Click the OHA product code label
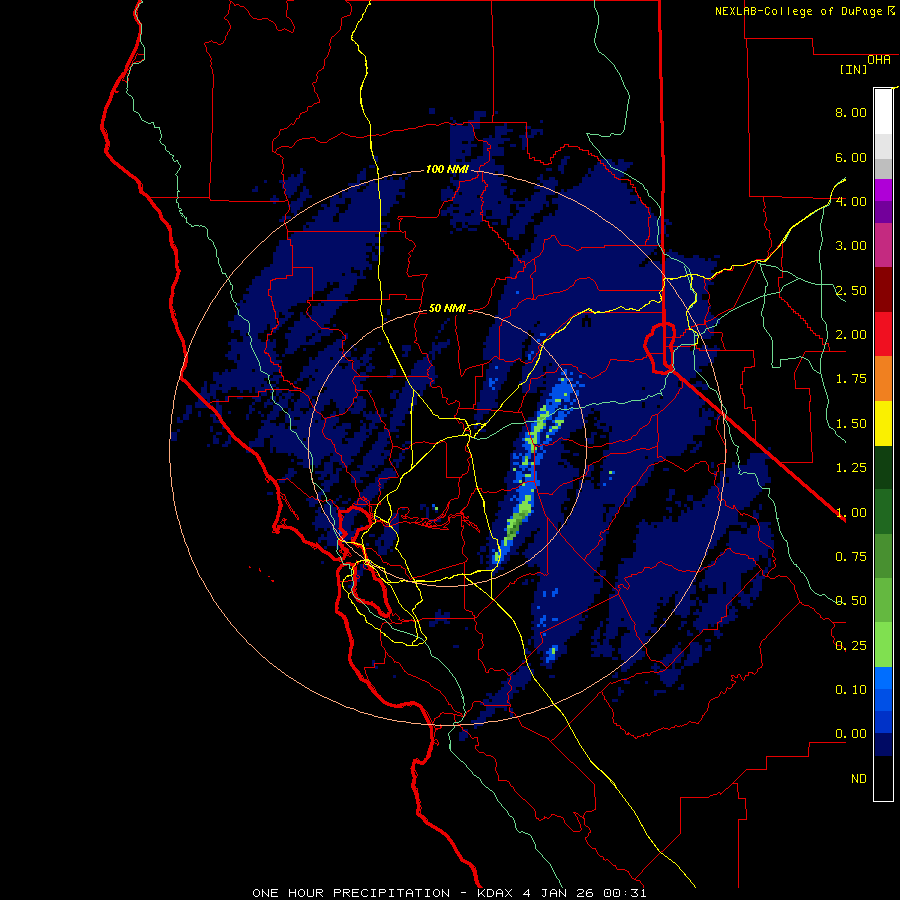The image size is (900, 900). (879, 60)
